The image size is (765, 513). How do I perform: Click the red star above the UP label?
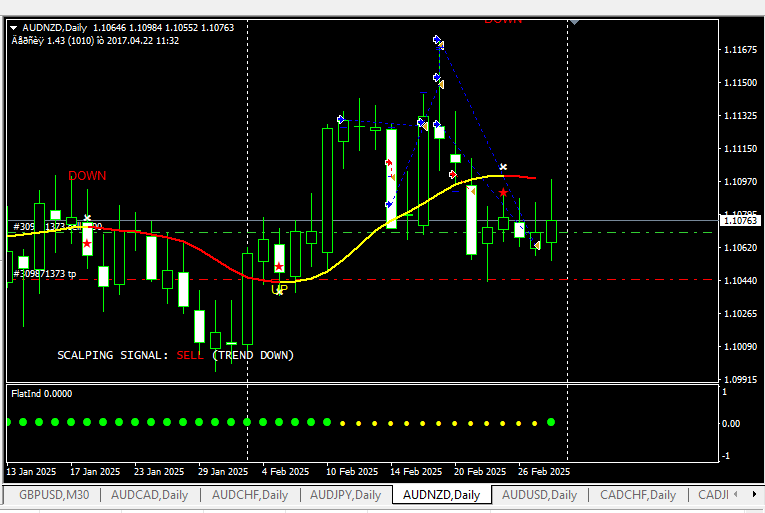279,267
